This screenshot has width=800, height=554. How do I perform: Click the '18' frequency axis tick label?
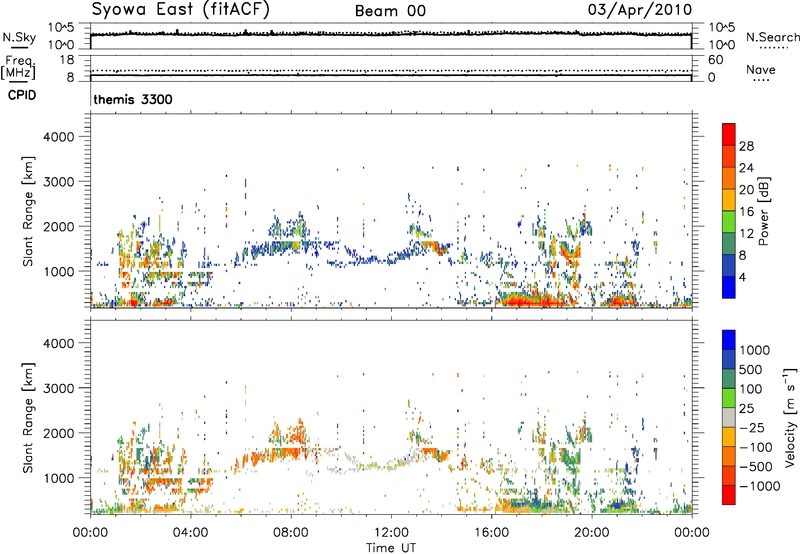(67, 60)
